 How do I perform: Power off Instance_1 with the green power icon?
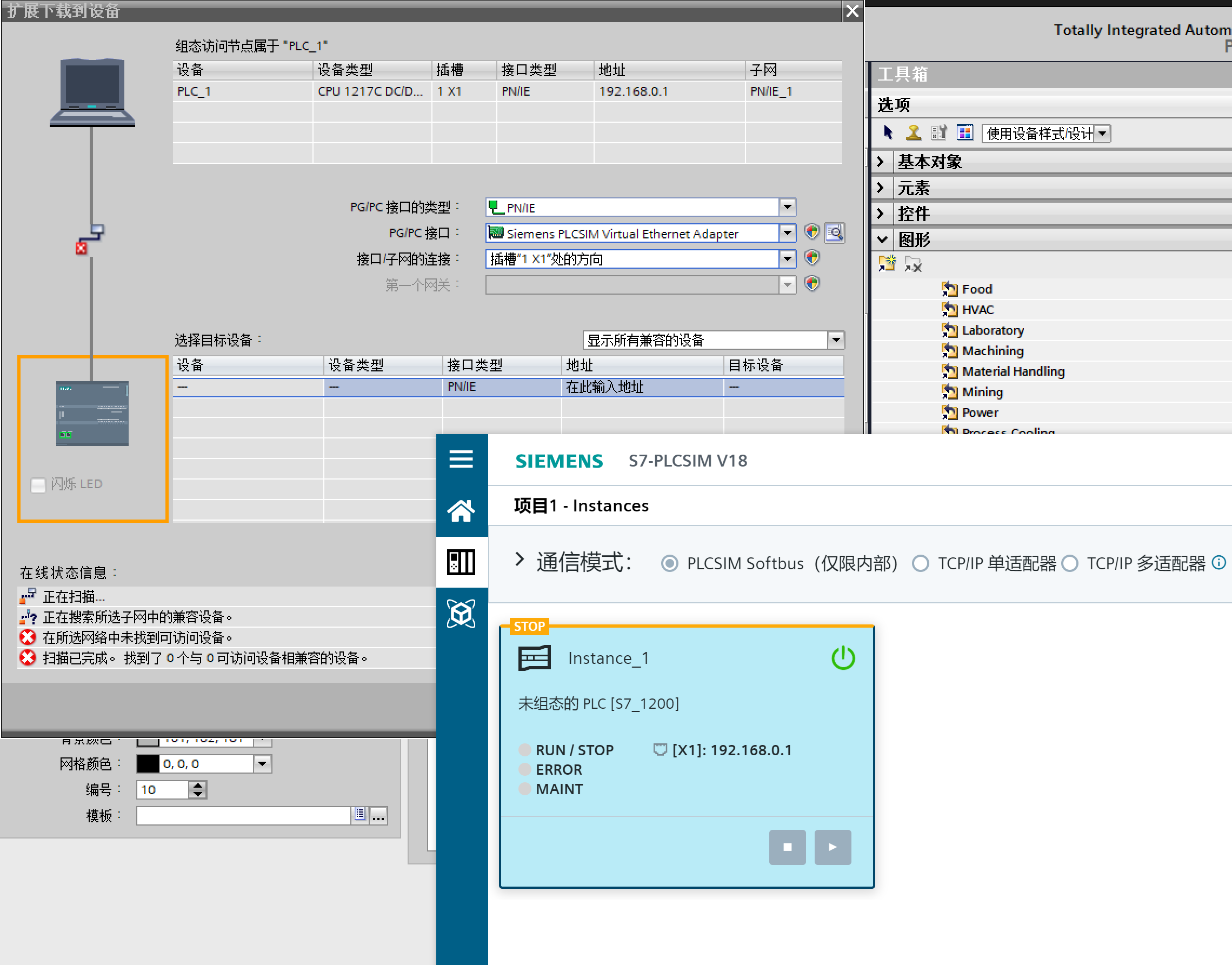pos(842,657)
